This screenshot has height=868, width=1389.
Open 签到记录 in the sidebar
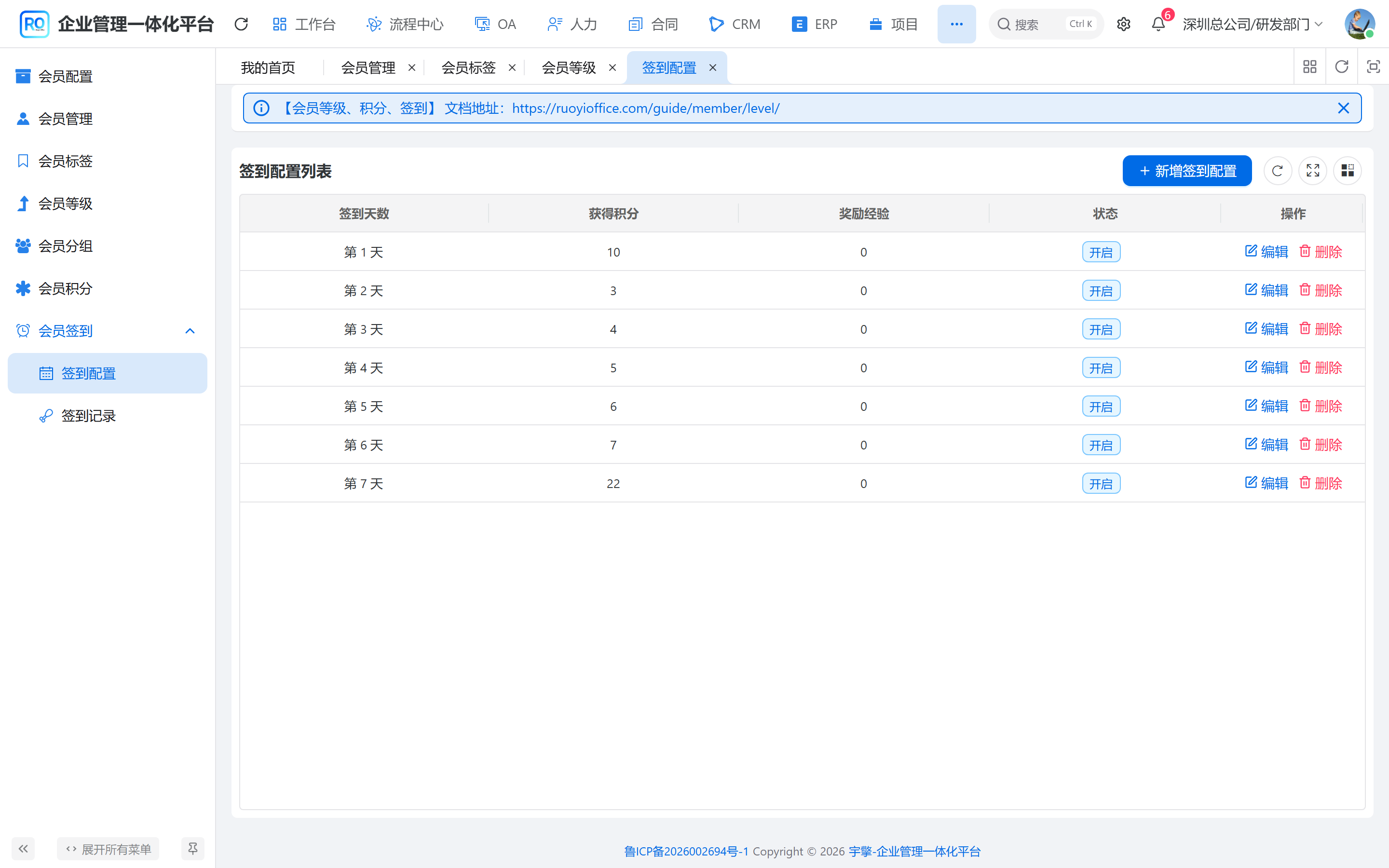pos(108,416)
